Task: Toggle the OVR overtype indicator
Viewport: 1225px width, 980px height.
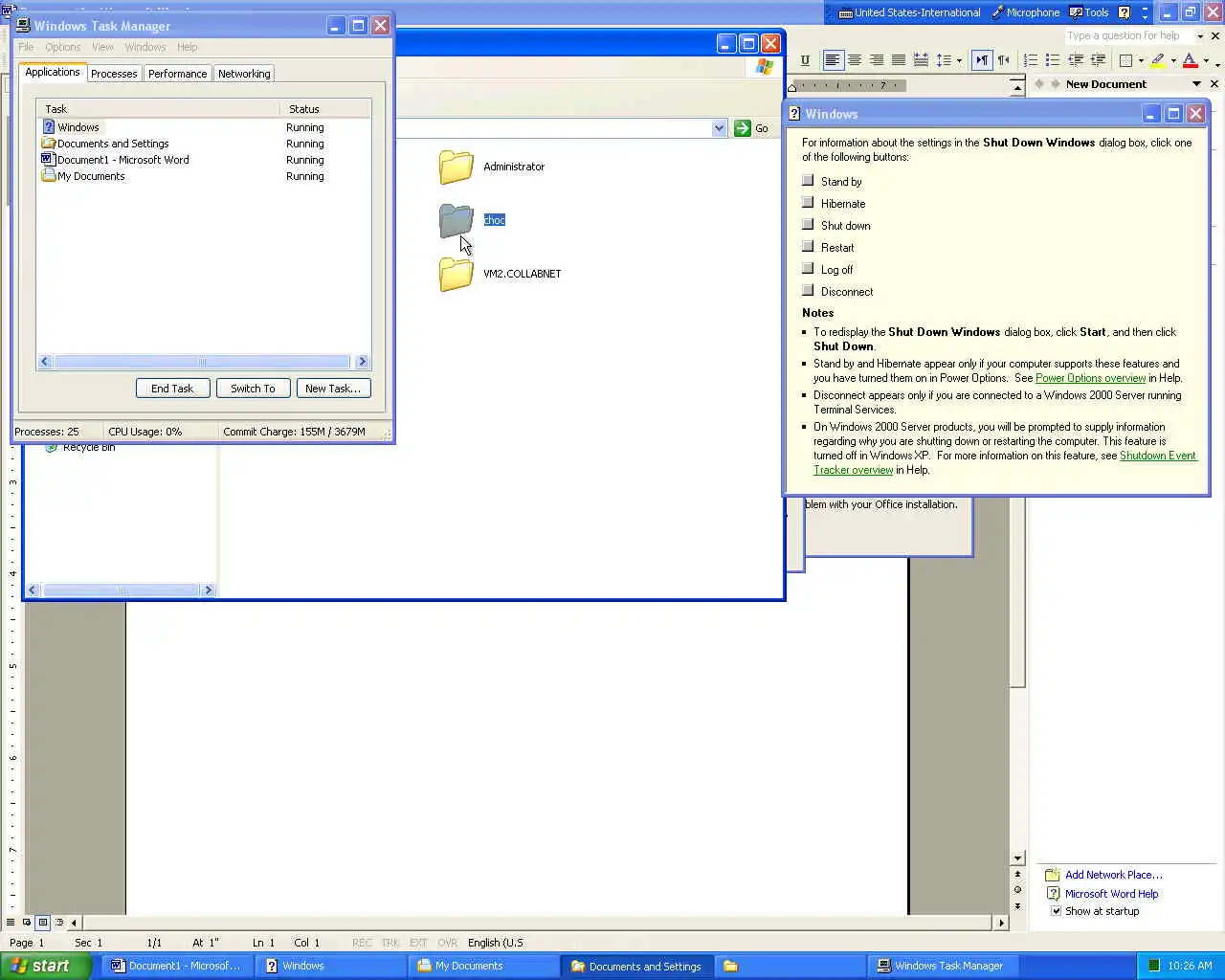Action: click(x=447, y=943)
